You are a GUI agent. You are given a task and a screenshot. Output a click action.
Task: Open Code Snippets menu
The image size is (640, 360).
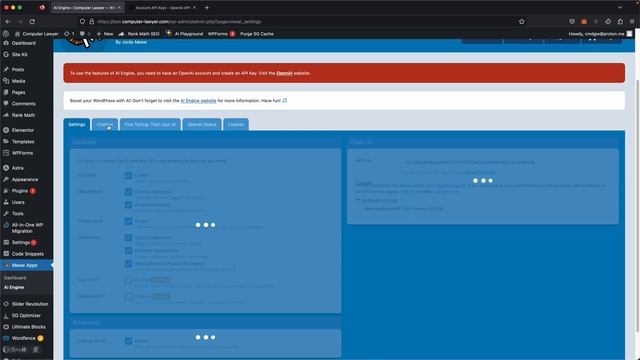pos(27,254)
